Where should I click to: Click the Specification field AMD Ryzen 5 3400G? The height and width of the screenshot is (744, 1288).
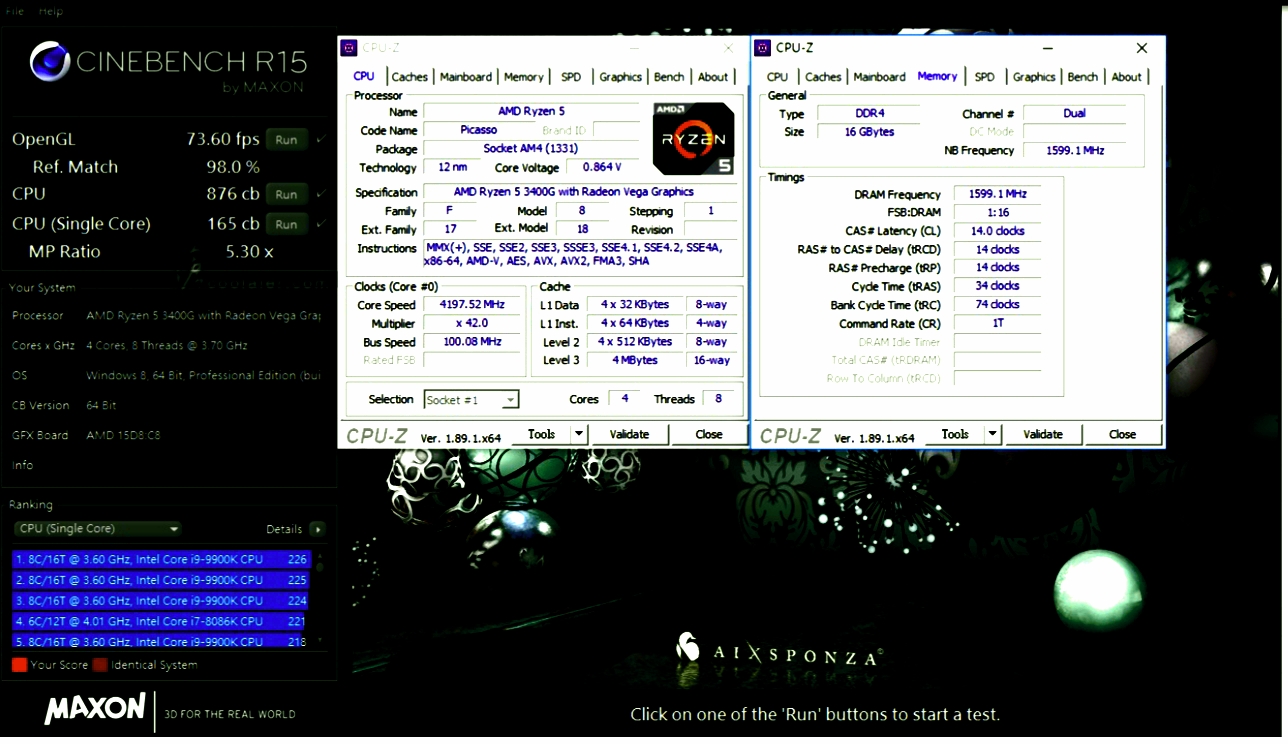coord(581,192)
